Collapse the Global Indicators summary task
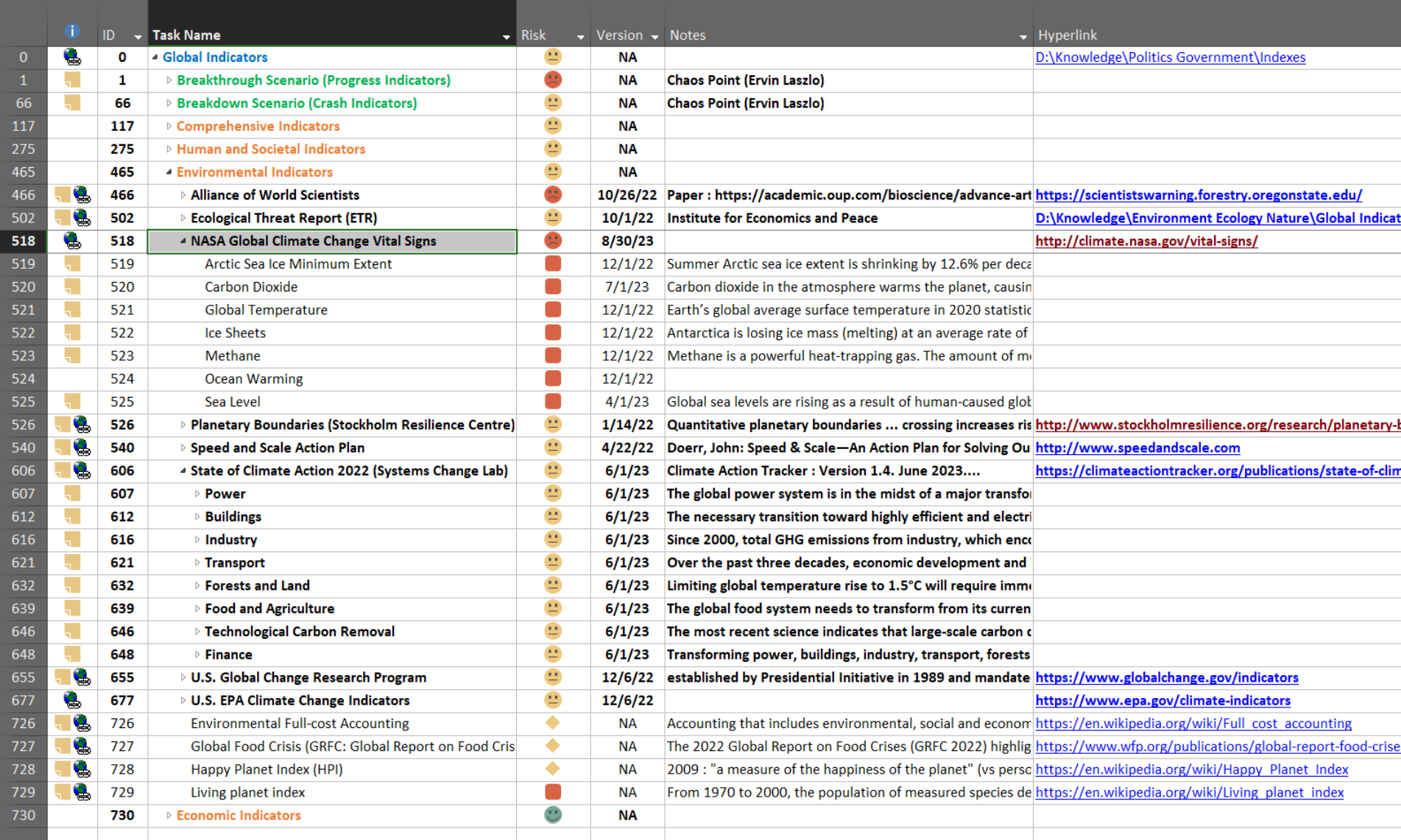Image resolution: width=1401 pixels, height=840 pixels. click(x=155, y=57)
